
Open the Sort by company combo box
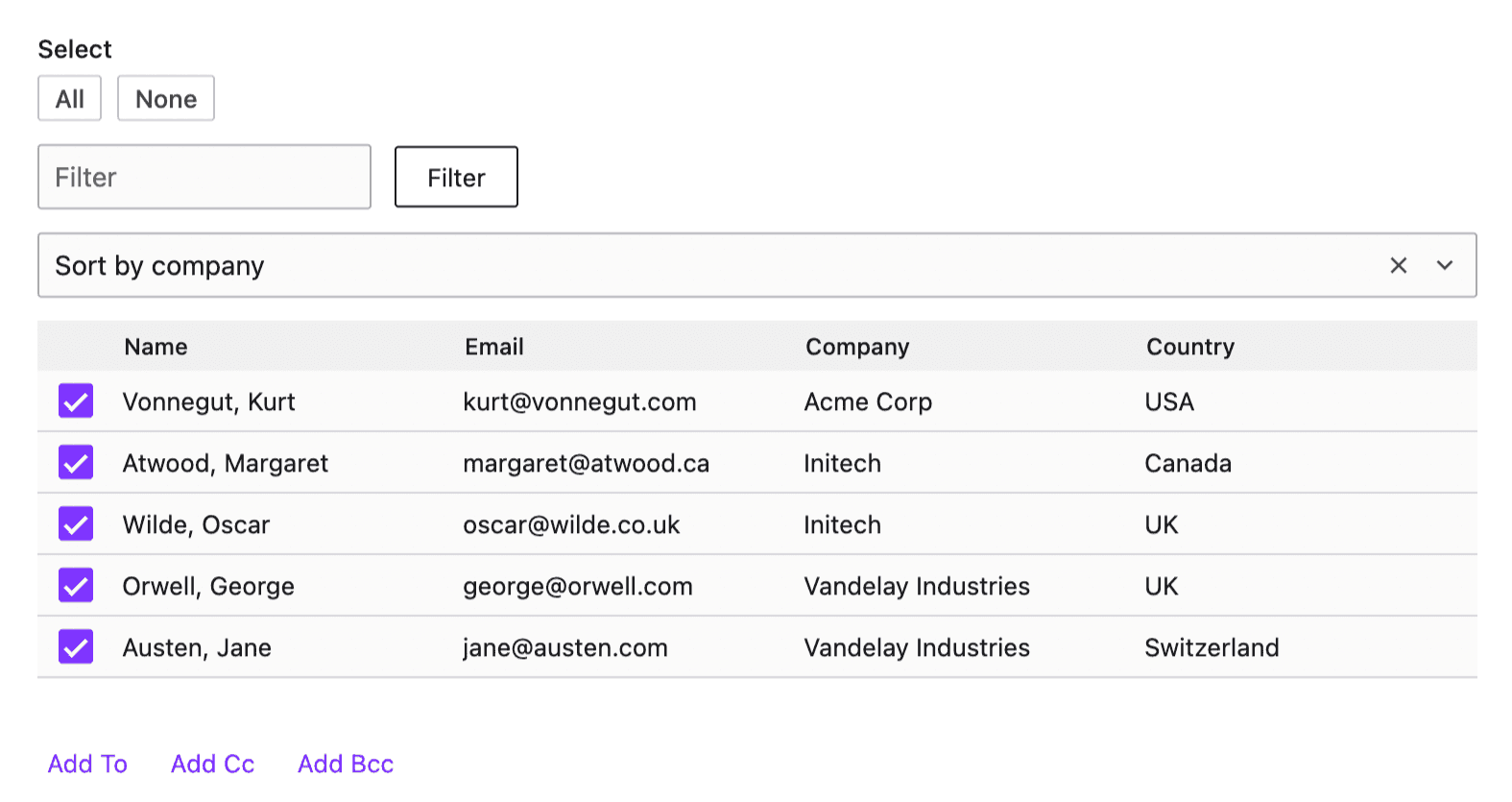click(x=756, y=265)
